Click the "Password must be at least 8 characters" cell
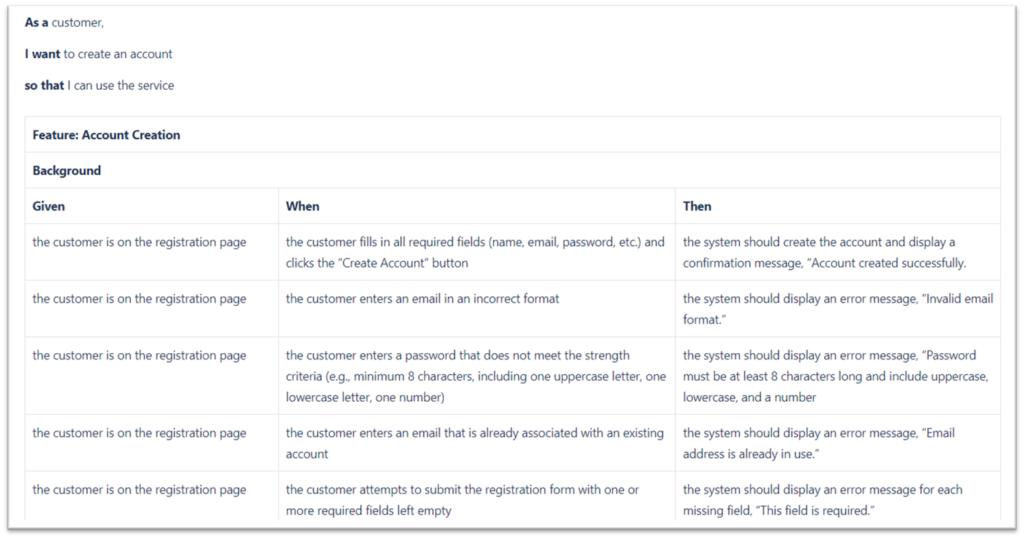Screen dimensions: 1024x539 [x=835, y=376]
